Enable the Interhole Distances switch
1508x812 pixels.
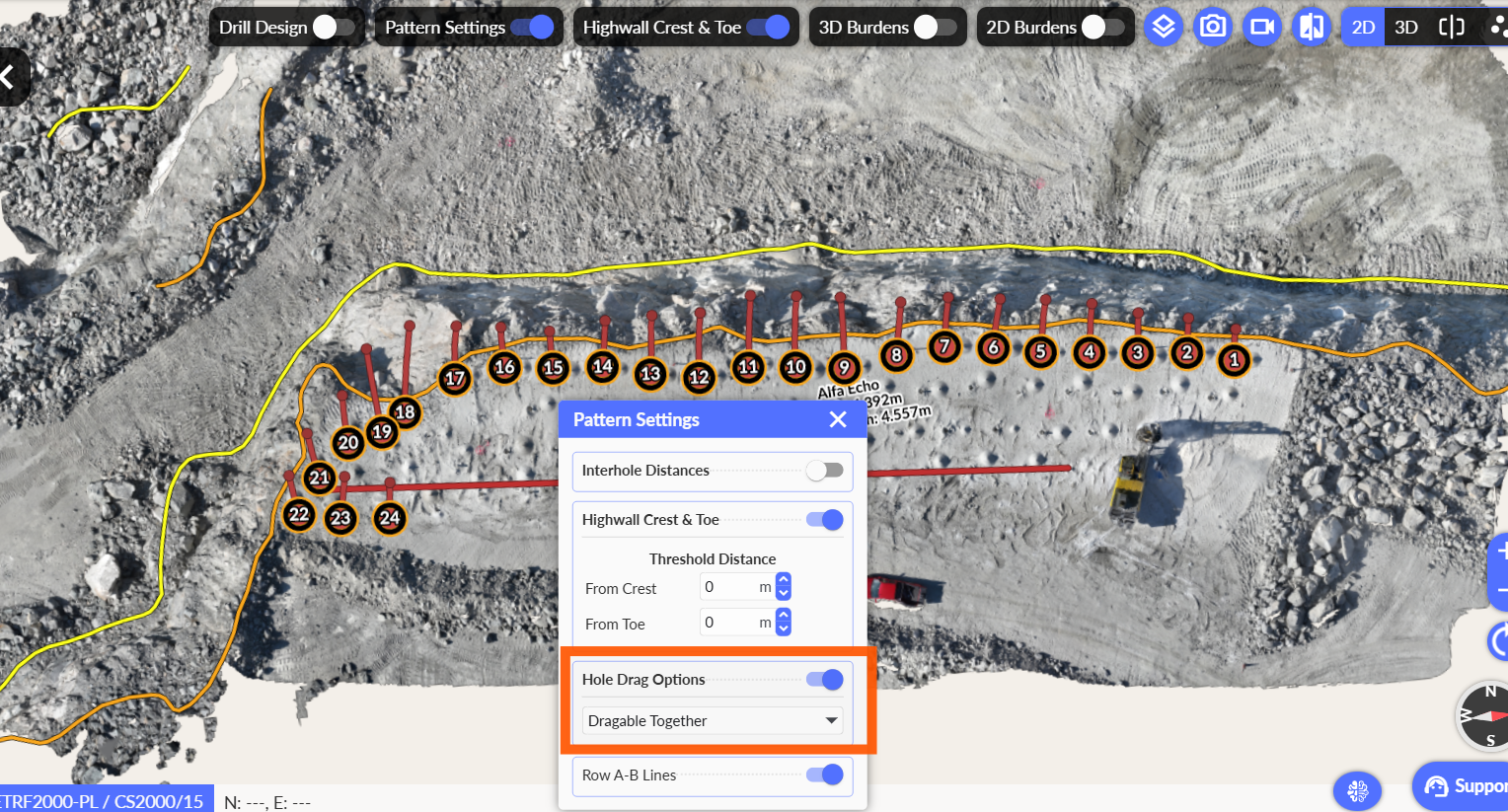(824, 471)
